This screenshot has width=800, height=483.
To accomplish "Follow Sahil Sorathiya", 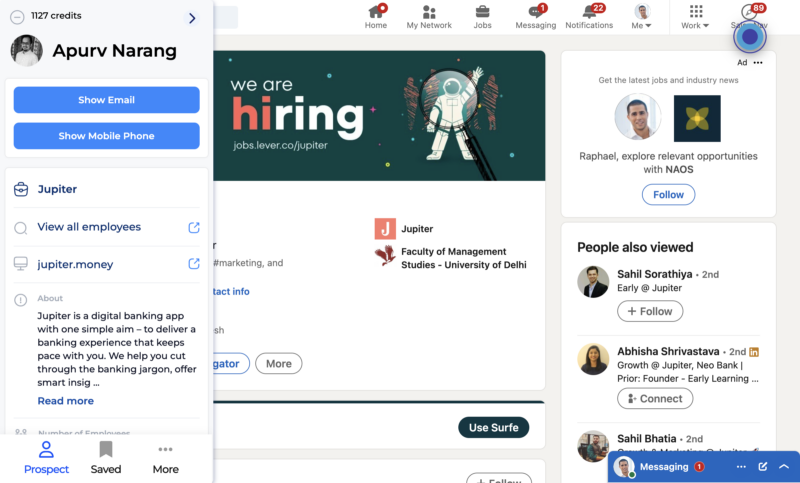I will coord(650,311).
